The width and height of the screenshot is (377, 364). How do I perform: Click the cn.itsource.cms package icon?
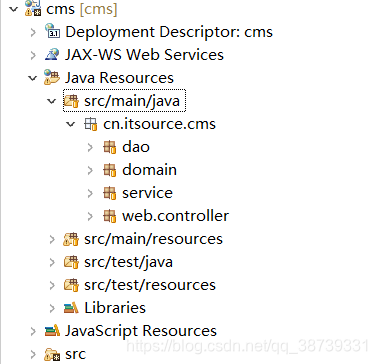[91, 124]
